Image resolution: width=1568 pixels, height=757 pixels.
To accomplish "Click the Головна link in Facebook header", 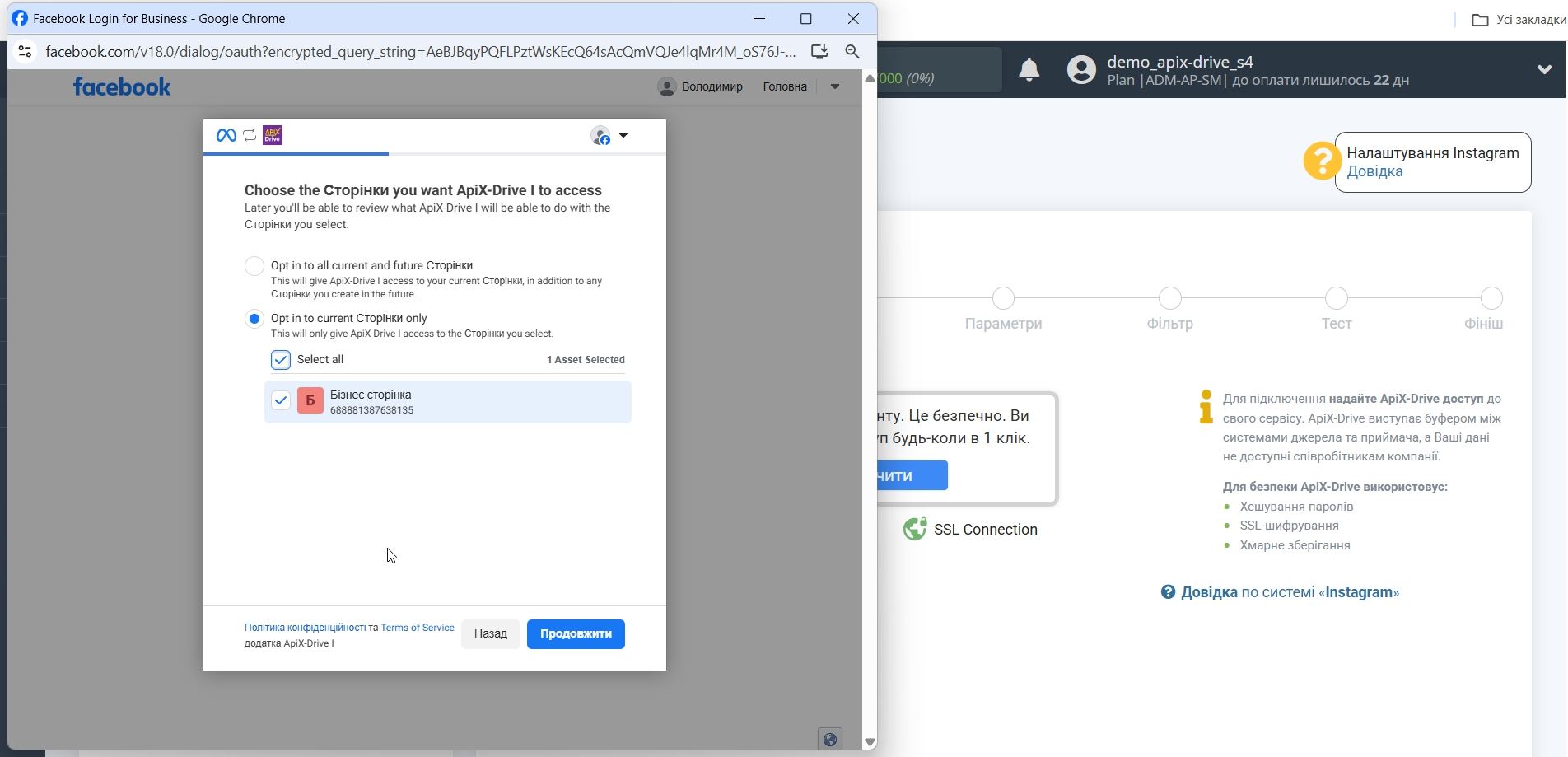I will (785, 86).
